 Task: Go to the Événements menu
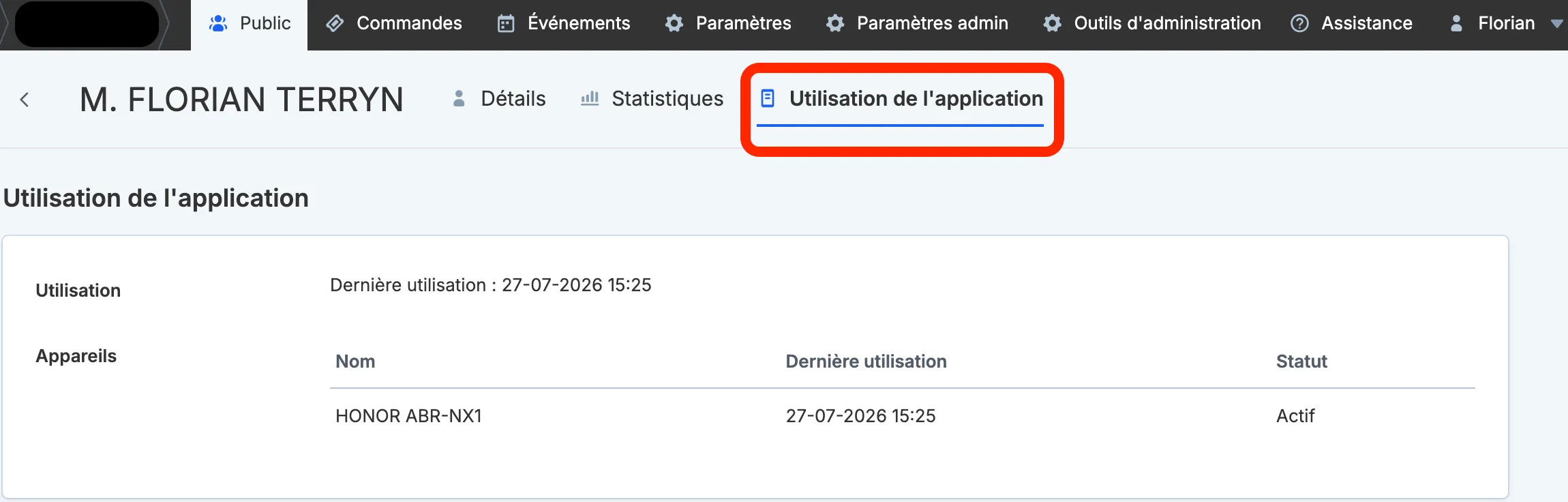[x=564, y=25]
